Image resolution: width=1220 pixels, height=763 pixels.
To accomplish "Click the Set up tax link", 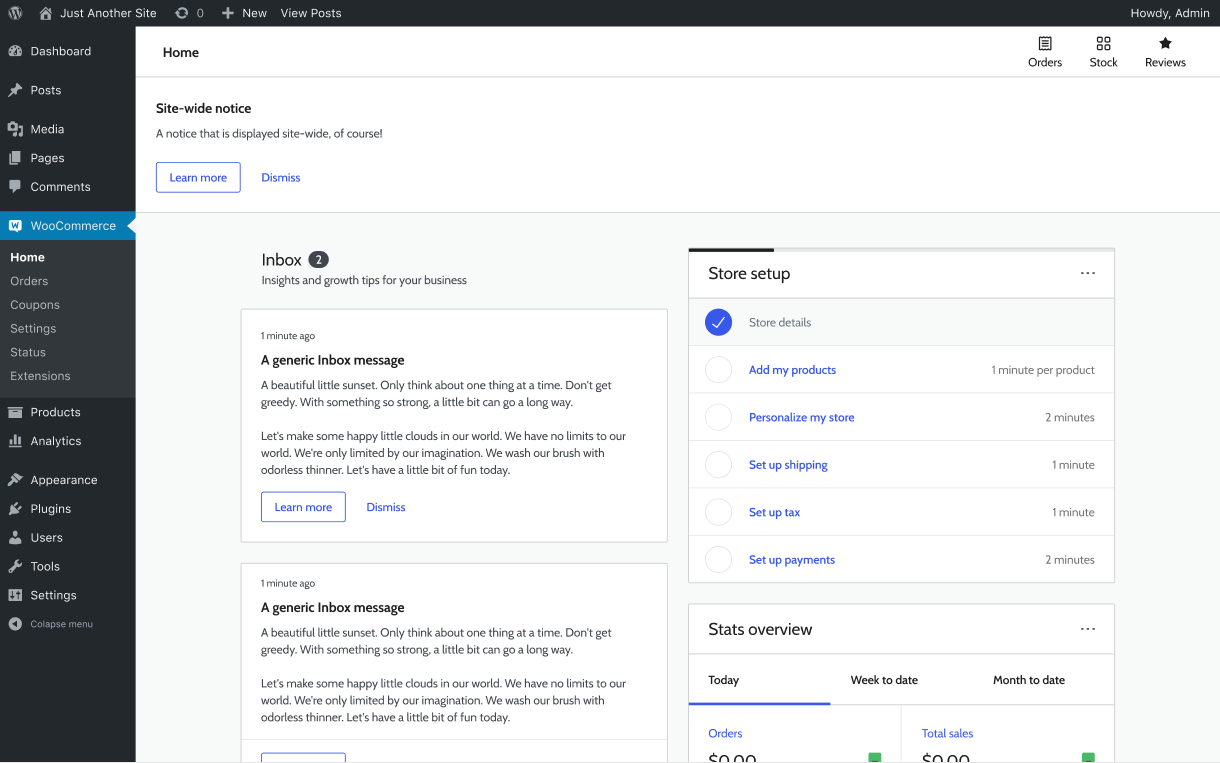I will pos(774,512).
